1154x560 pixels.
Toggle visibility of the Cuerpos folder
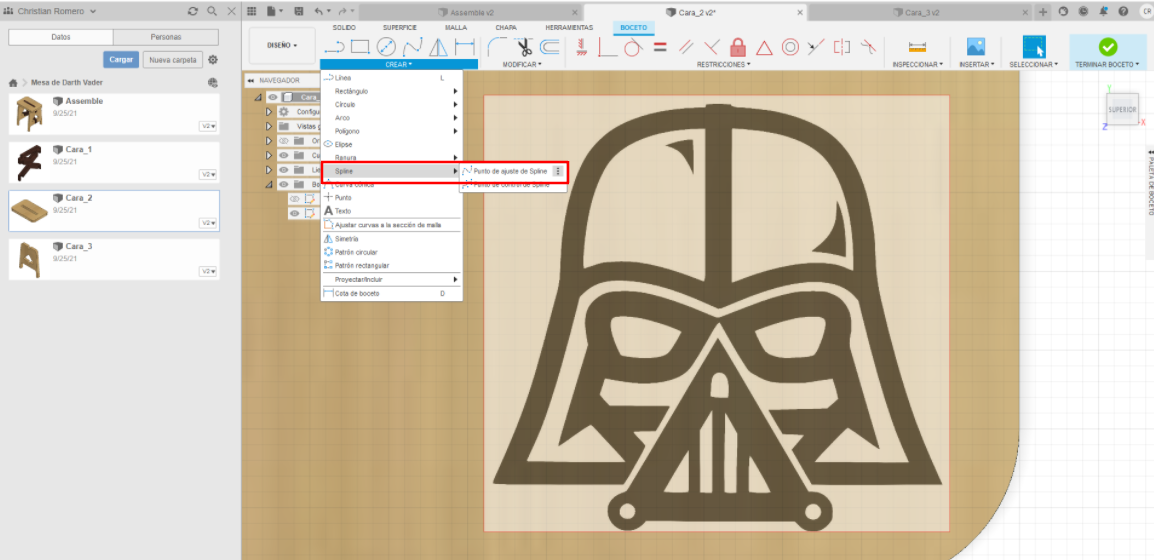coord(283,155)
